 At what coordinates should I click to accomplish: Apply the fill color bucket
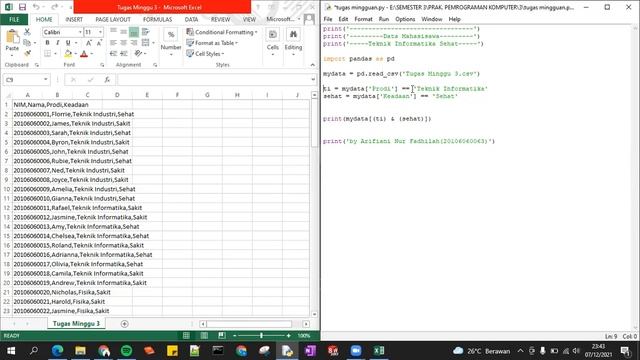coord(68,53)
